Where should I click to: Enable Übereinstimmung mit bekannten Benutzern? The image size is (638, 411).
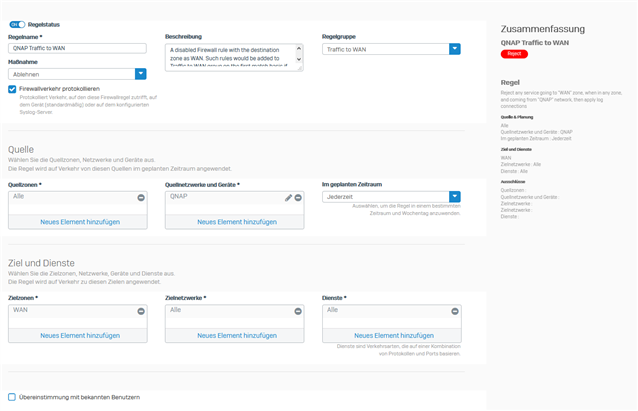pyautogui.click(x=12, y=397)
